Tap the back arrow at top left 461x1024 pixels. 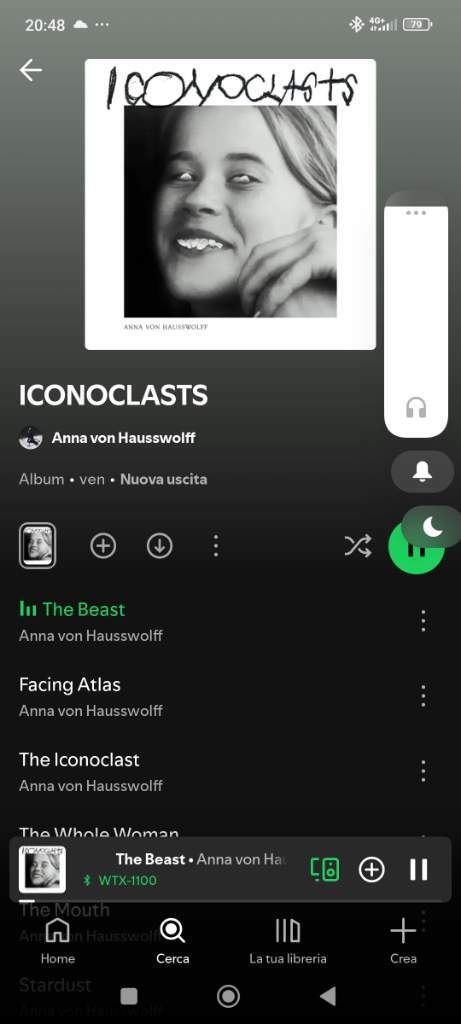pyautogui.click(x=30, y=70)
